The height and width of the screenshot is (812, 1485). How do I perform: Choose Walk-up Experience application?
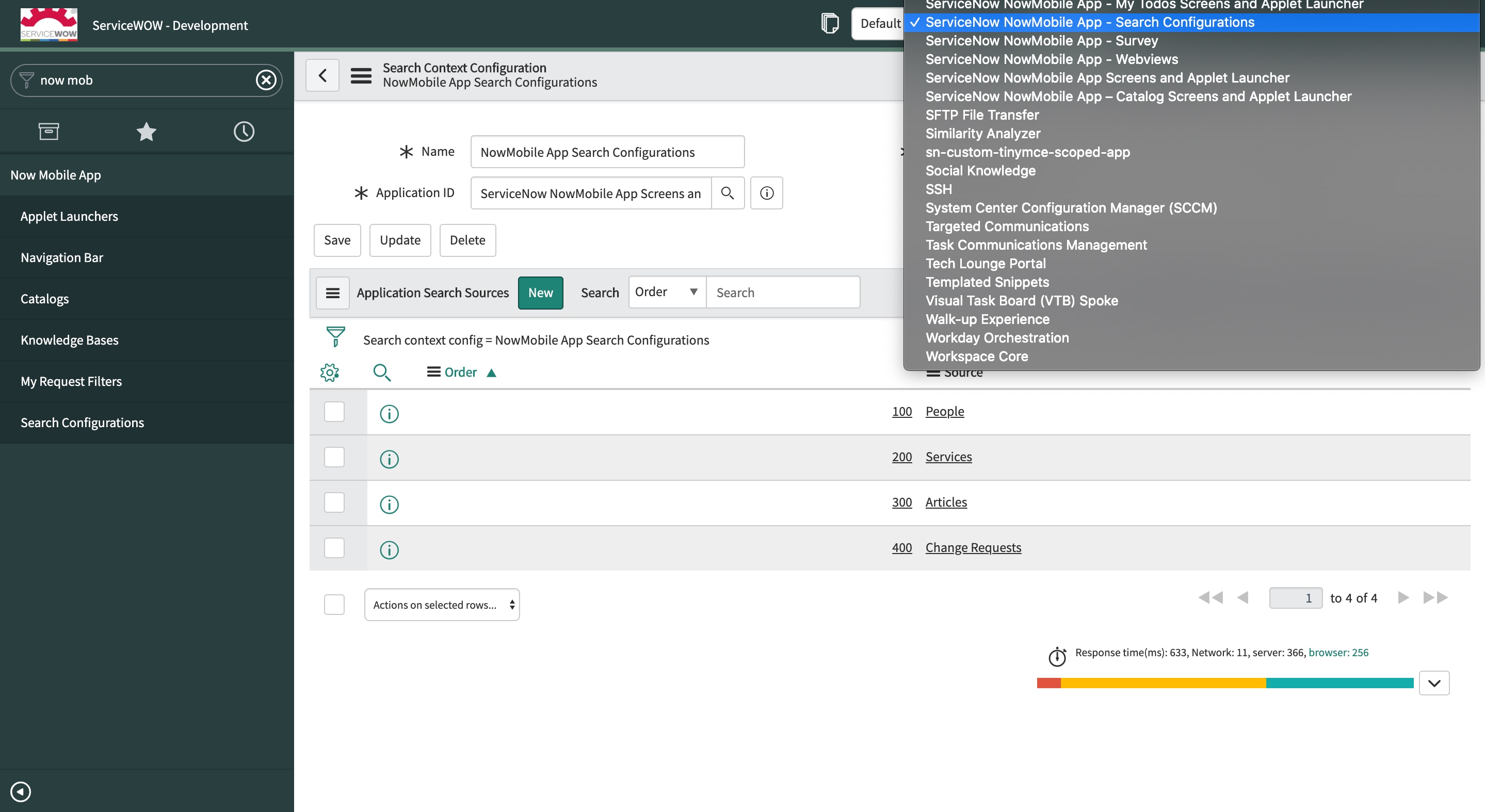point(987,319)
